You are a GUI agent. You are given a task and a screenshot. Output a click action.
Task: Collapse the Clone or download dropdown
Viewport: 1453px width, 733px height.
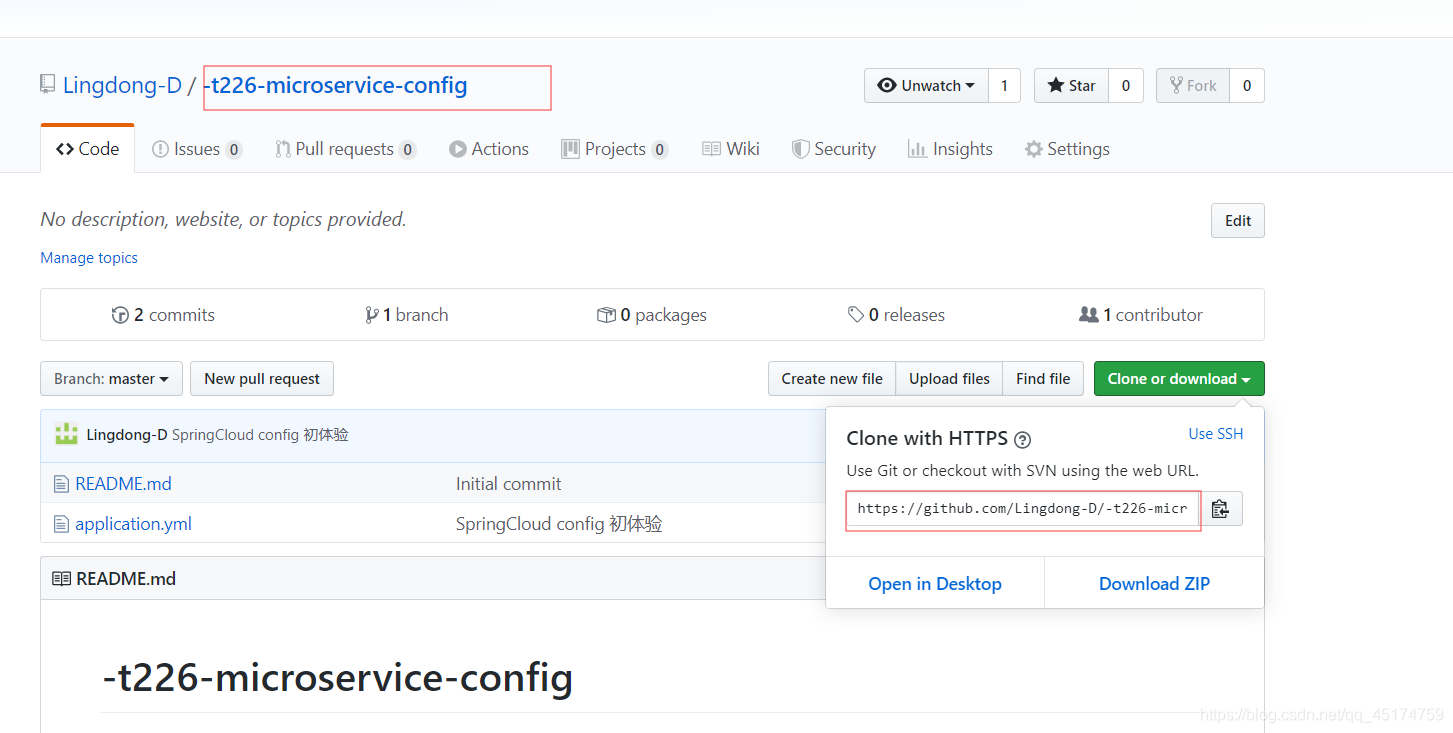click(1179, 379)
